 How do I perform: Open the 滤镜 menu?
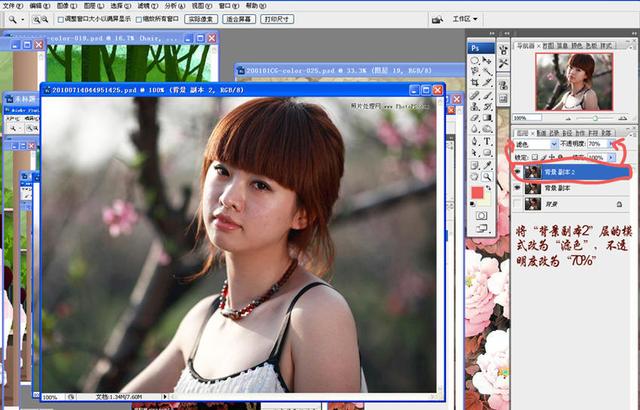(x=147, y=6)
